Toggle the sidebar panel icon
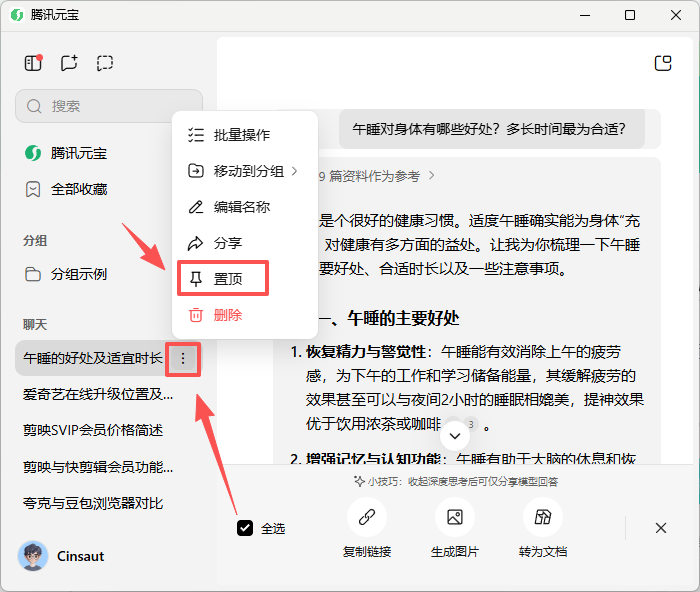The image size is (700, 592). [x=33, y=63]
